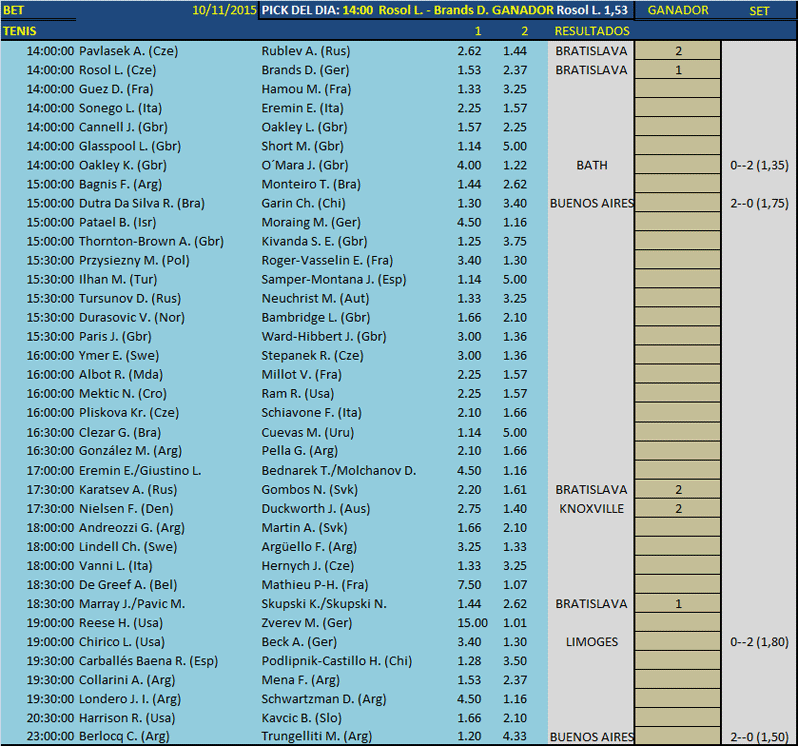Select 'Bambridge L. (Gbr)' cell
The image size is (798, 746).
point(316,318)
